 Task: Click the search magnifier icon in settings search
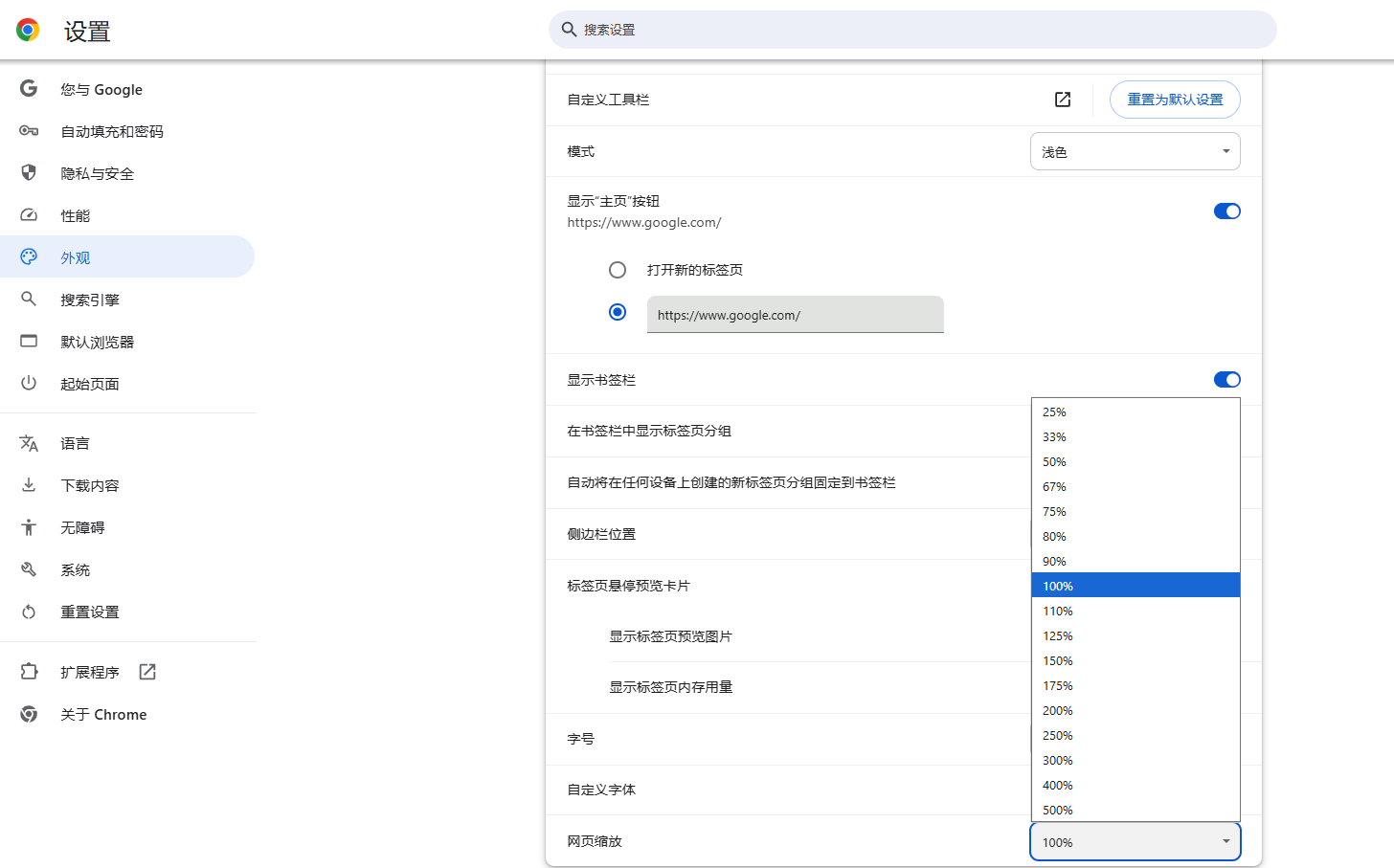[569, 30]
